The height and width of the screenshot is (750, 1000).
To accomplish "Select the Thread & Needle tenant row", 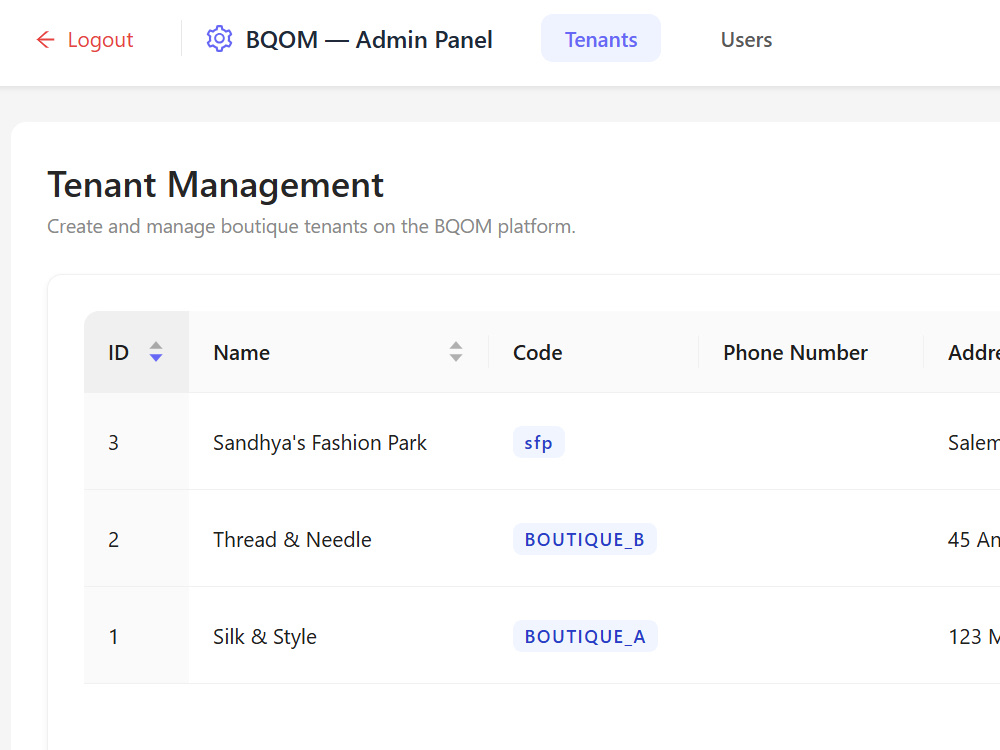I will click(x=542, y=538).
